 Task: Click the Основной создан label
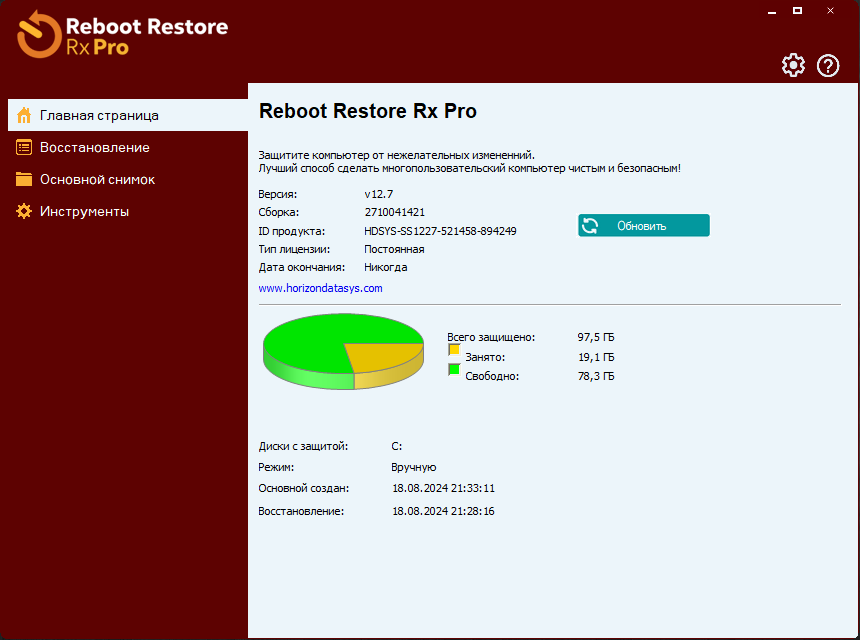coord(303,488)
